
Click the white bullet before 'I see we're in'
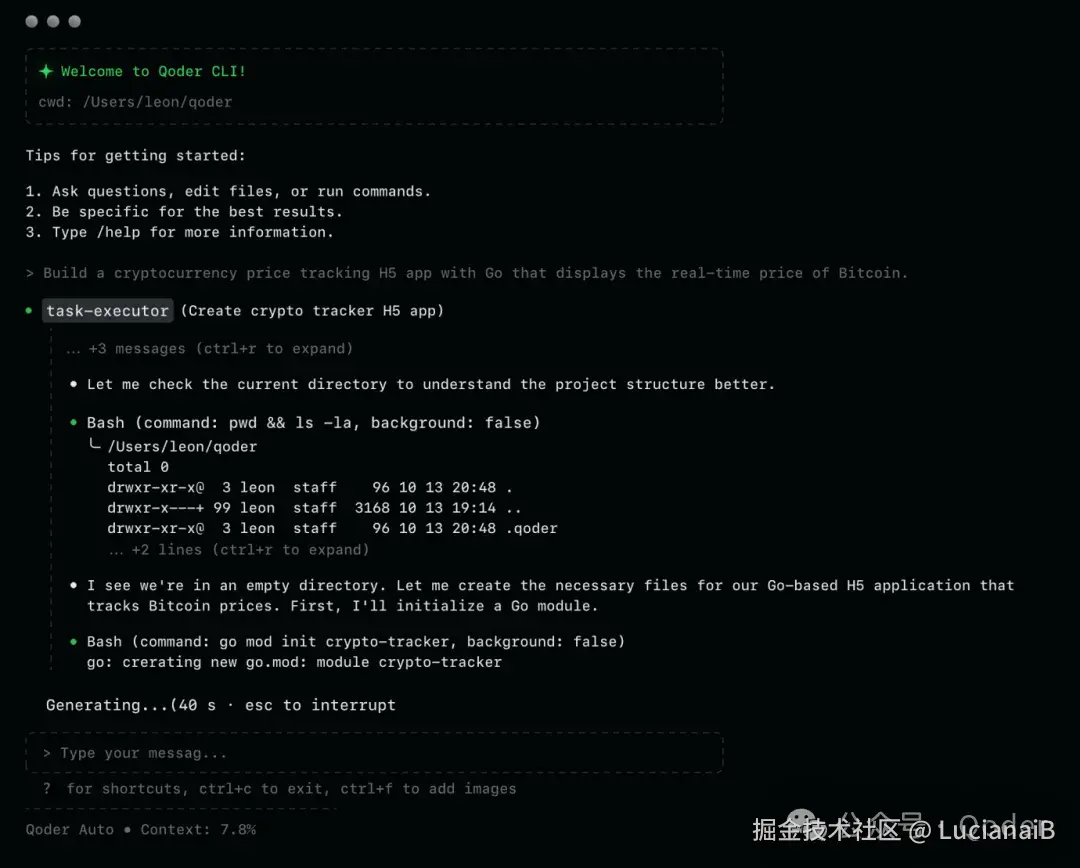(x=74, y=586)
